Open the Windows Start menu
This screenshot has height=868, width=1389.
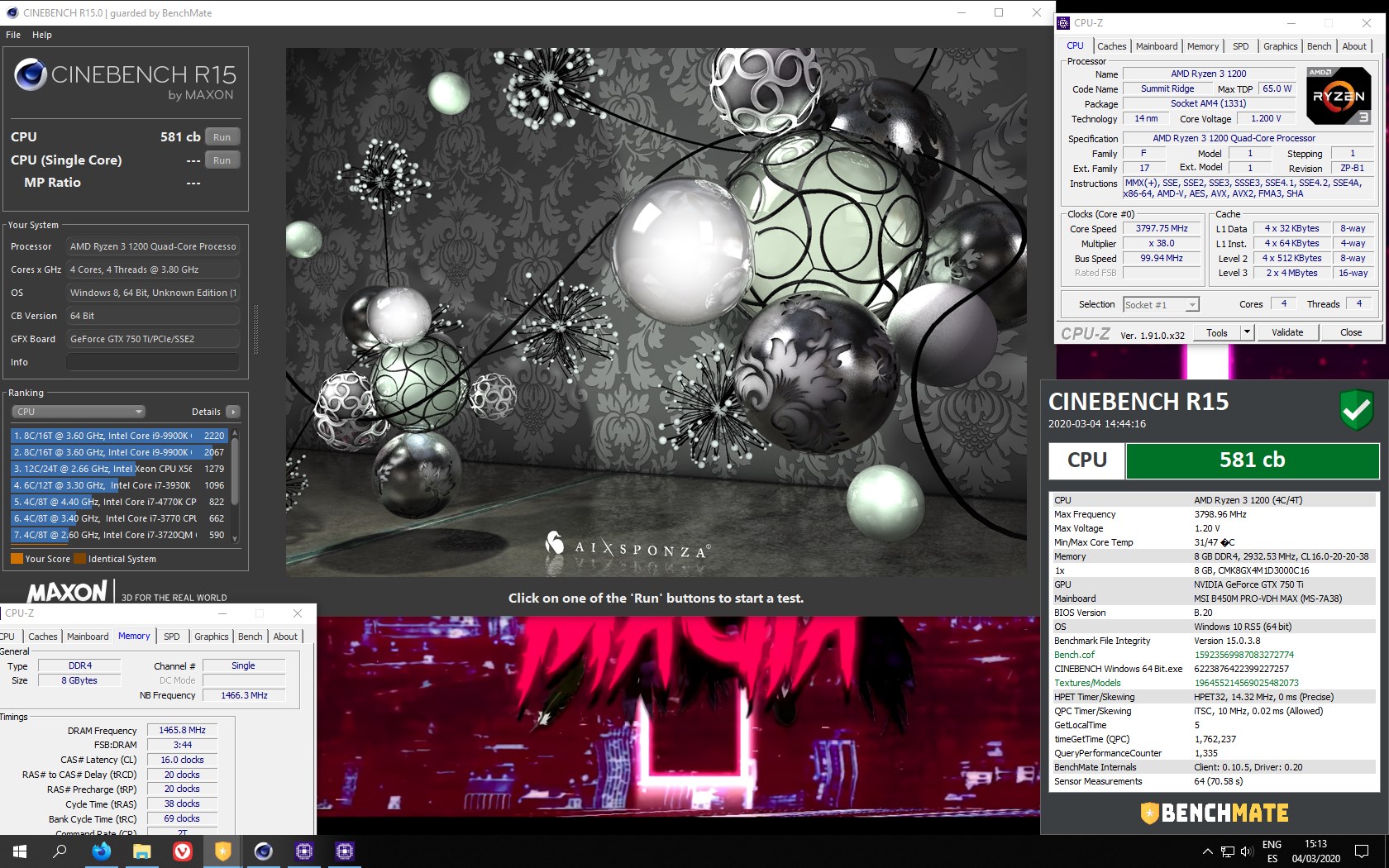click(x=20, y=851)
